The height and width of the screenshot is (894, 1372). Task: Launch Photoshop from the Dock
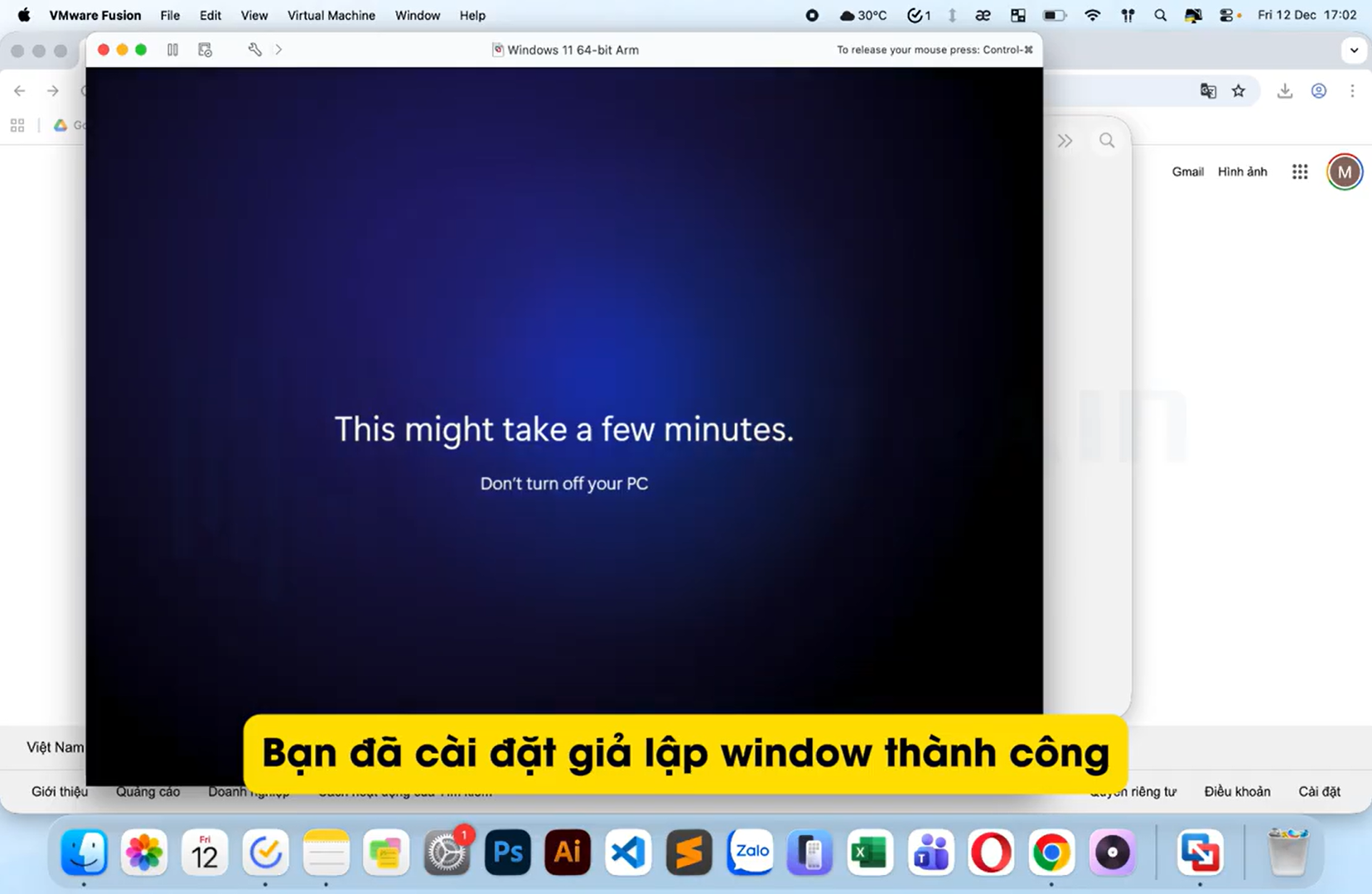(x=507, y=852)
